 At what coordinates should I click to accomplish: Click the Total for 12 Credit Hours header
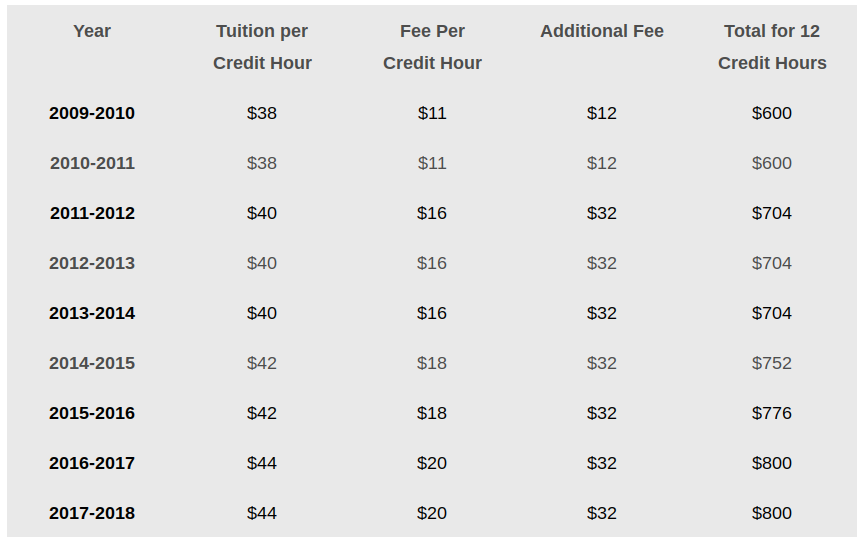pos(772,47)
